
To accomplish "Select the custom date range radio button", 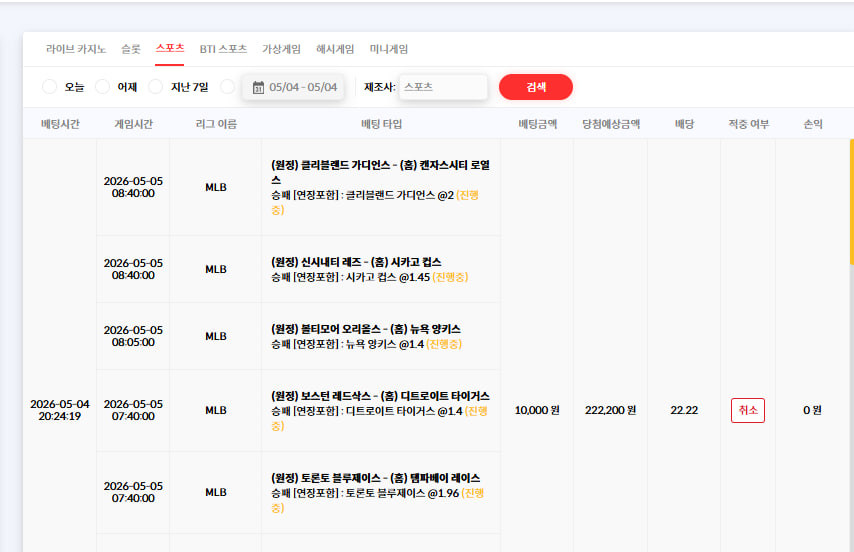I will click(x=228, y=87).
